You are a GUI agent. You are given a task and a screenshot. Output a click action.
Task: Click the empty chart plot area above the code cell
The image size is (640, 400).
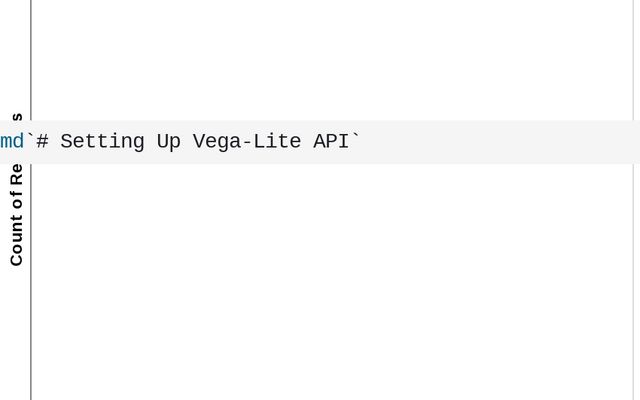330,60
